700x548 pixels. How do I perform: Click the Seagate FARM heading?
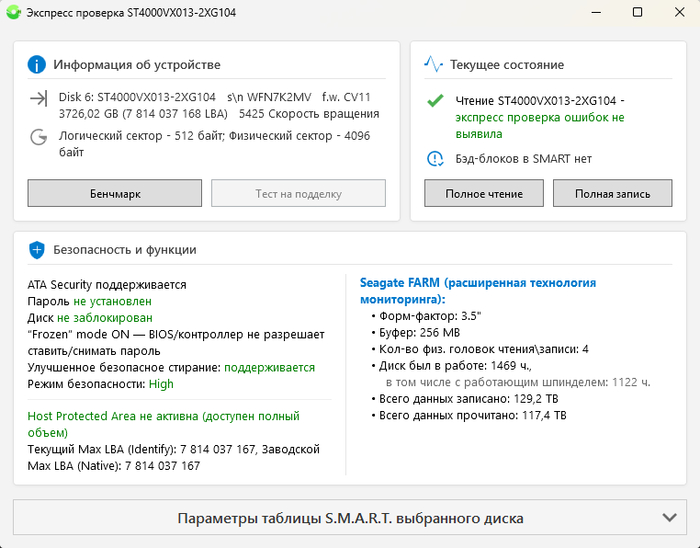(477, 291)
